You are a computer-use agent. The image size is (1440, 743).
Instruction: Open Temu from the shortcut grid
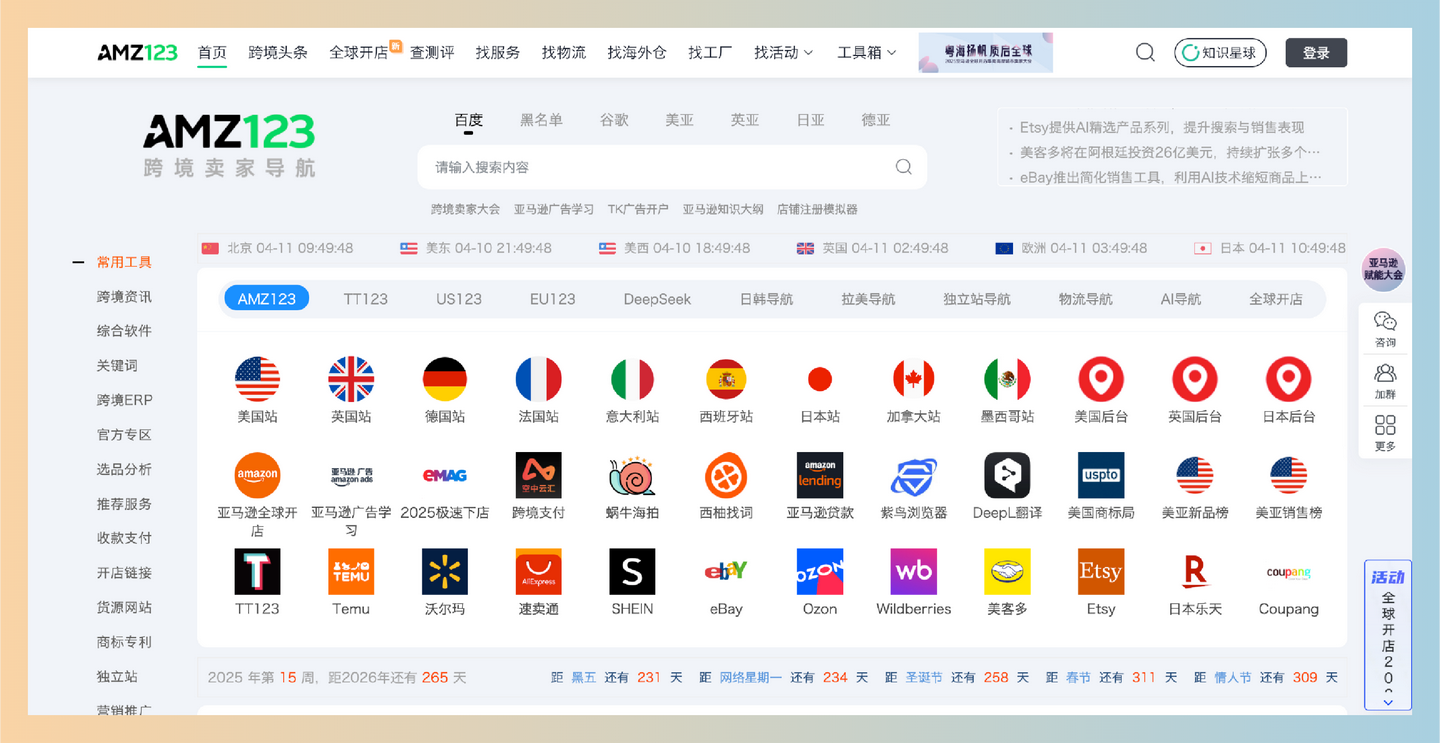(x=351, y=572)
